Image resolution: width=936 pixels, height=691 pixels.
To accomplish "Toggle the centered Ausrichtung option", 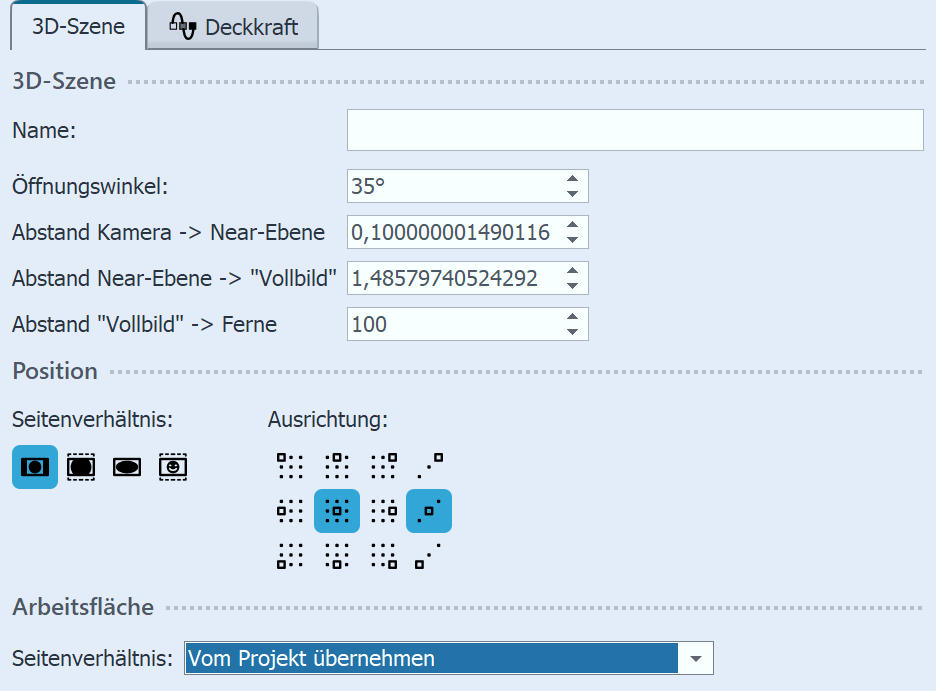I will pyautogui.click(x=337, y=511).
